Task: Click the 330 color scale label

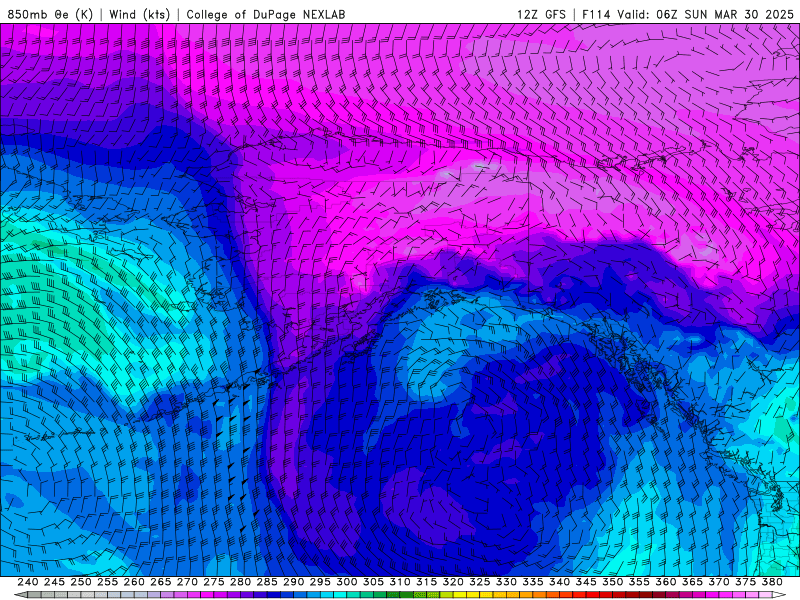Action: click(x=506, y=582)
